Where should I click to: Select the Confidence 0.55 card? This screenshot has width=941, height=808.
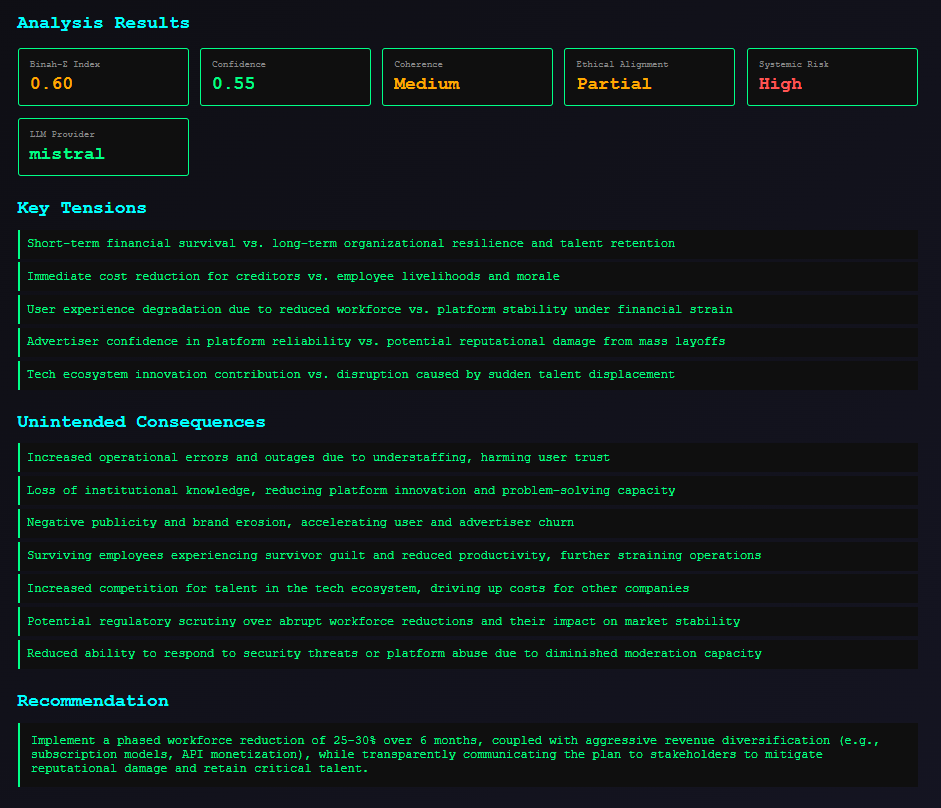(285, 77)
